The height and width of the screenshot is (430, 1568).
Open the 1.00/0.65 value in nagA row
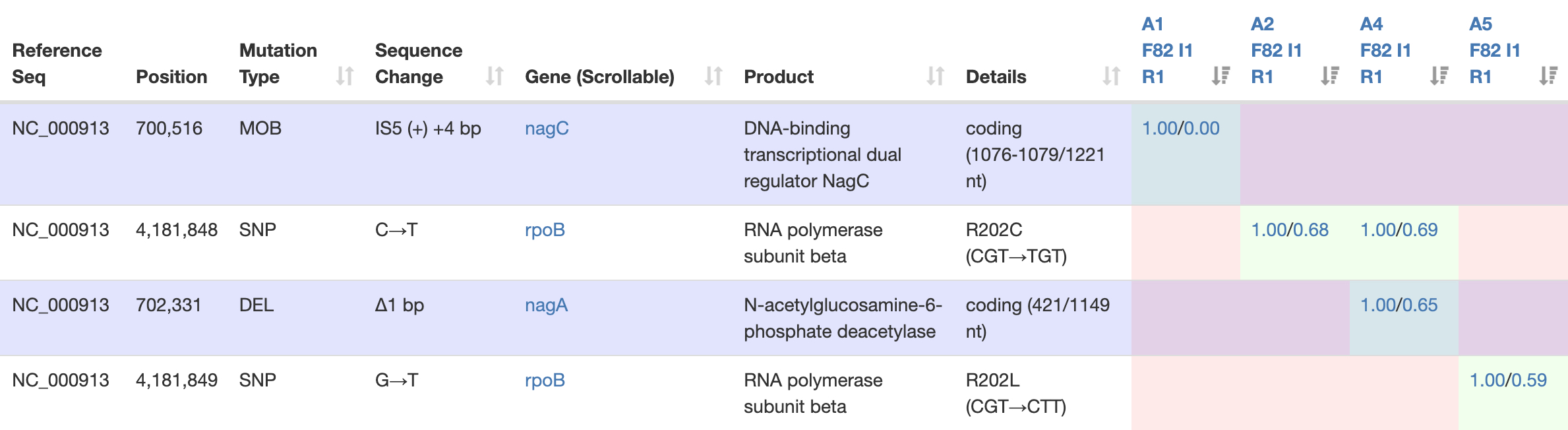pos(1399,305)
